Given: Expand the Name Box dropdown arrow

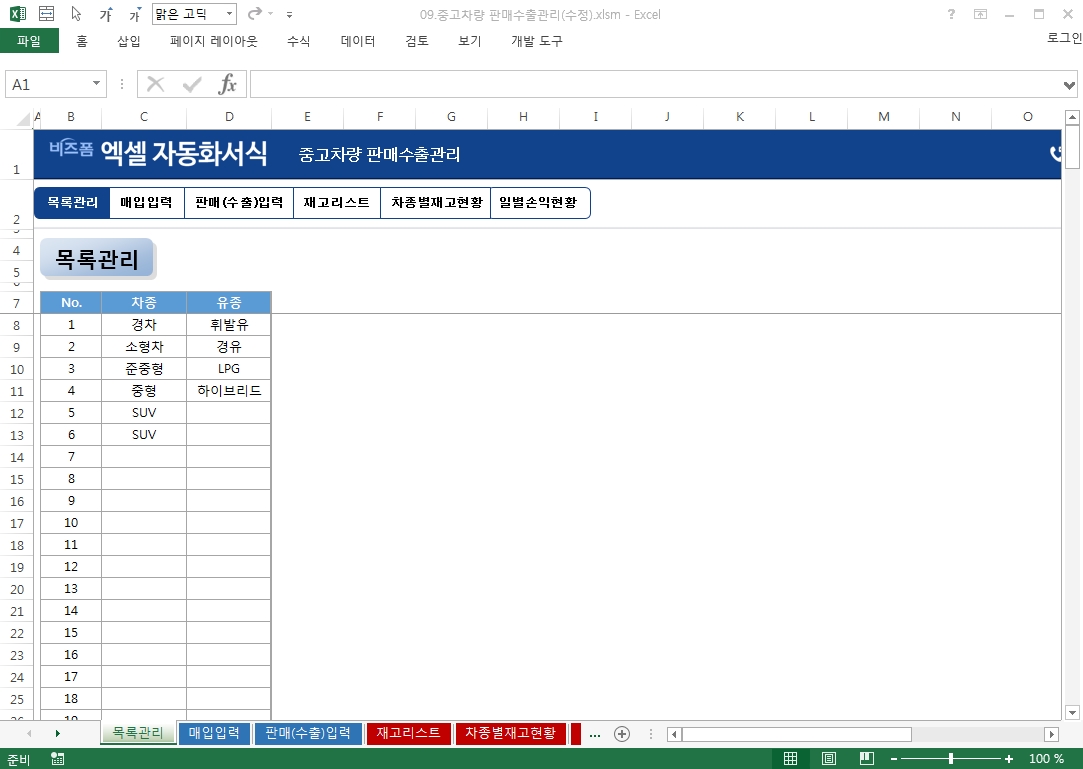Looking at the screenshot, I should tap(96, 84).
